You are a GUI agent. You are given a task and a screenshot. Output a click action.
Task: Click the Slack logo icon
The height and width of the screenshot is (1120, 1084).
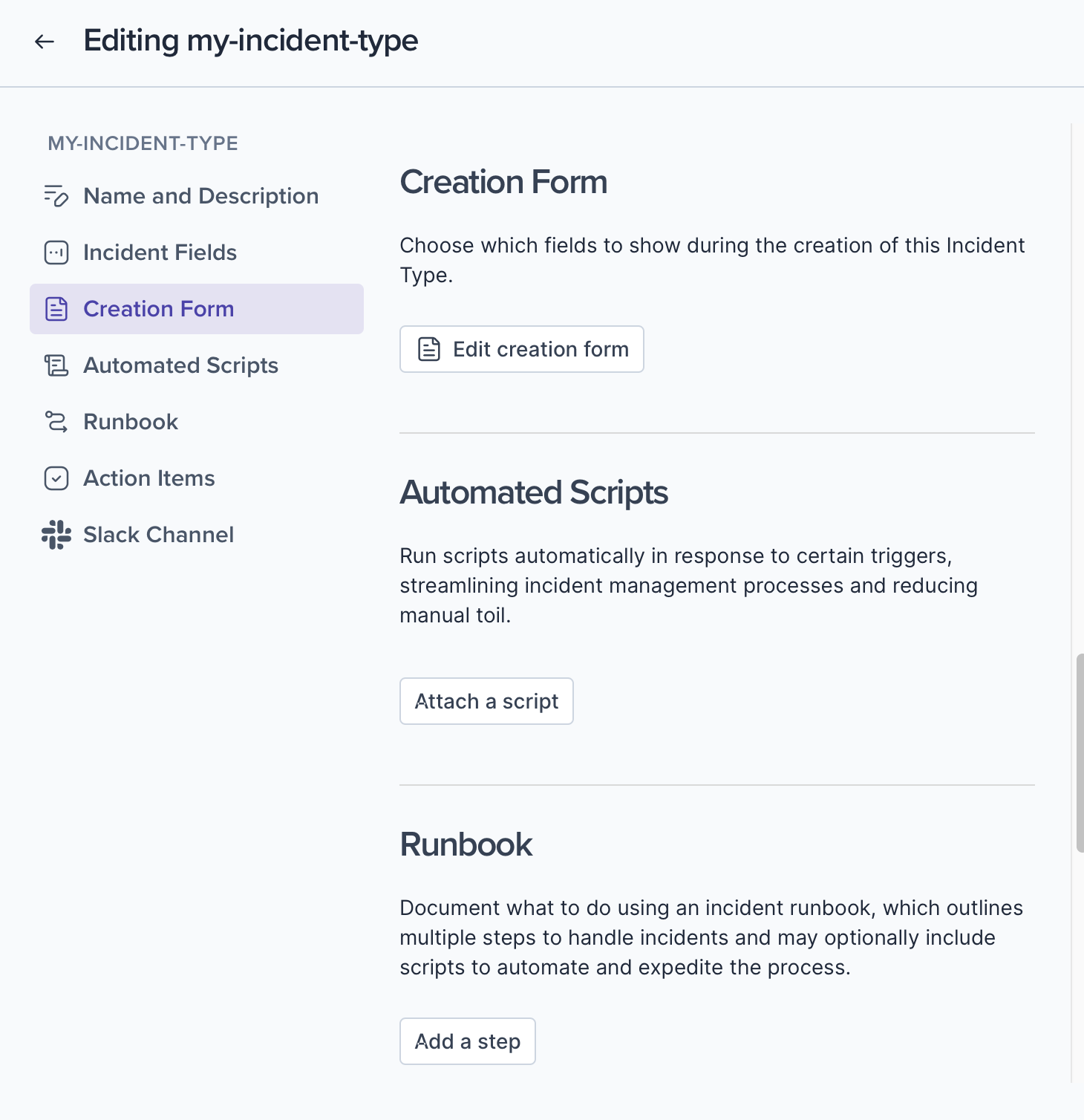[x=56, y=535]
